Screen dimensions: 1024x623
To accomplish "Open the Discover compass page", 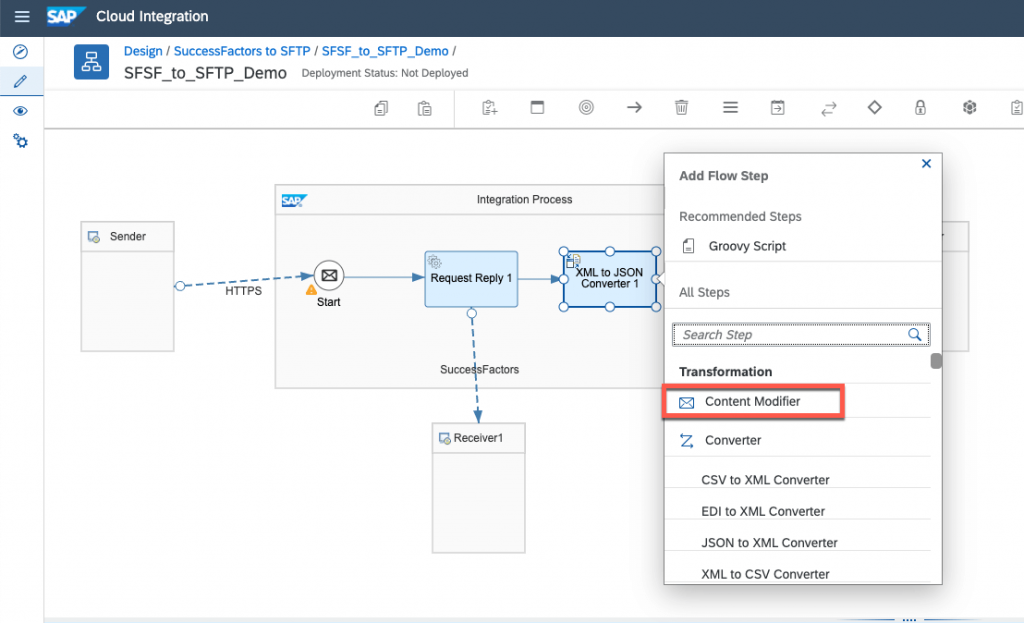I will pyautogui.click(x=20, y=52).
